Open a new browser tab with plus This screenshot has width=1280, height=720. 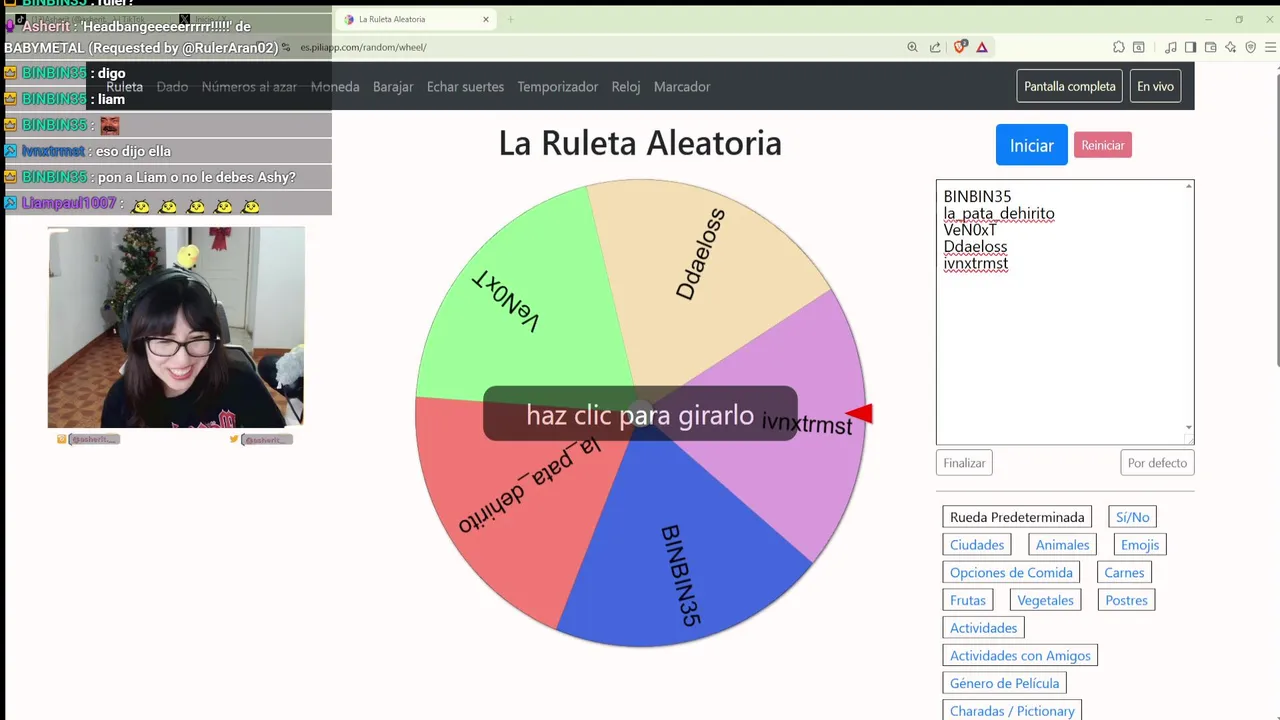(x=510, y=19)
